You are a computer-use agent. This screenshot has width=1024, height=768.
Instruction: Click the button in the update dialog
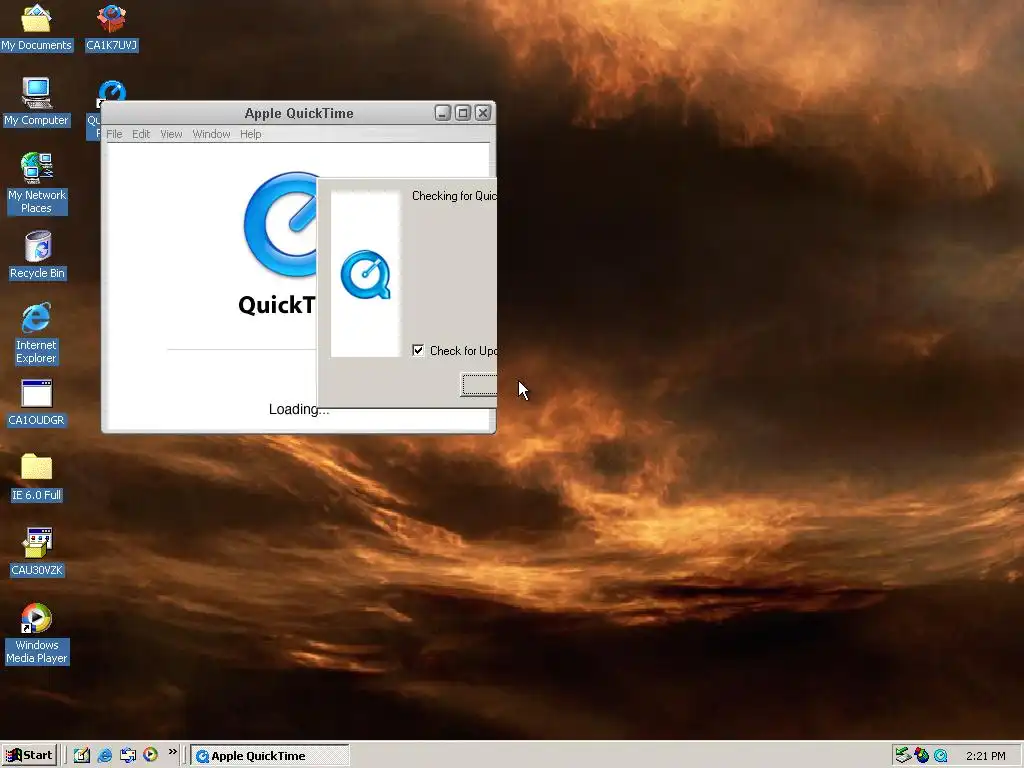point(479,385)
